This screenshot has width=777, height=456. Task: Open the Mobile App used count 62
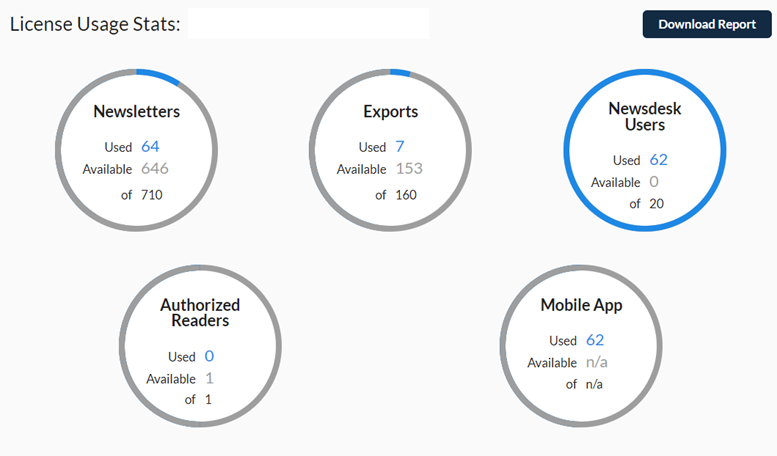click(x=595, y=340)
